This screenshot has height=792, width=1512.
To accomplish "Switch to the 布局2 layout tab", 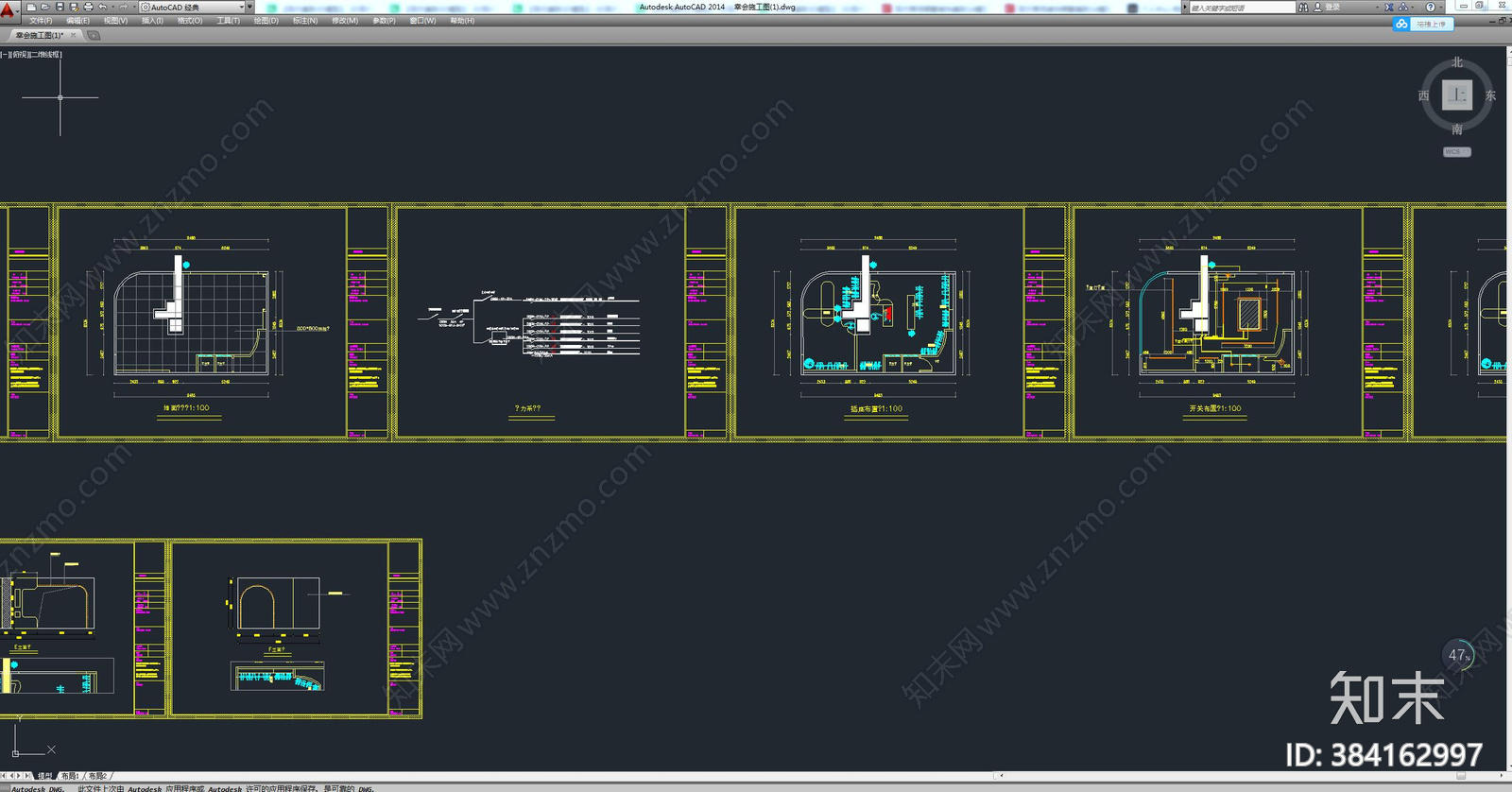I will (97, 776).
